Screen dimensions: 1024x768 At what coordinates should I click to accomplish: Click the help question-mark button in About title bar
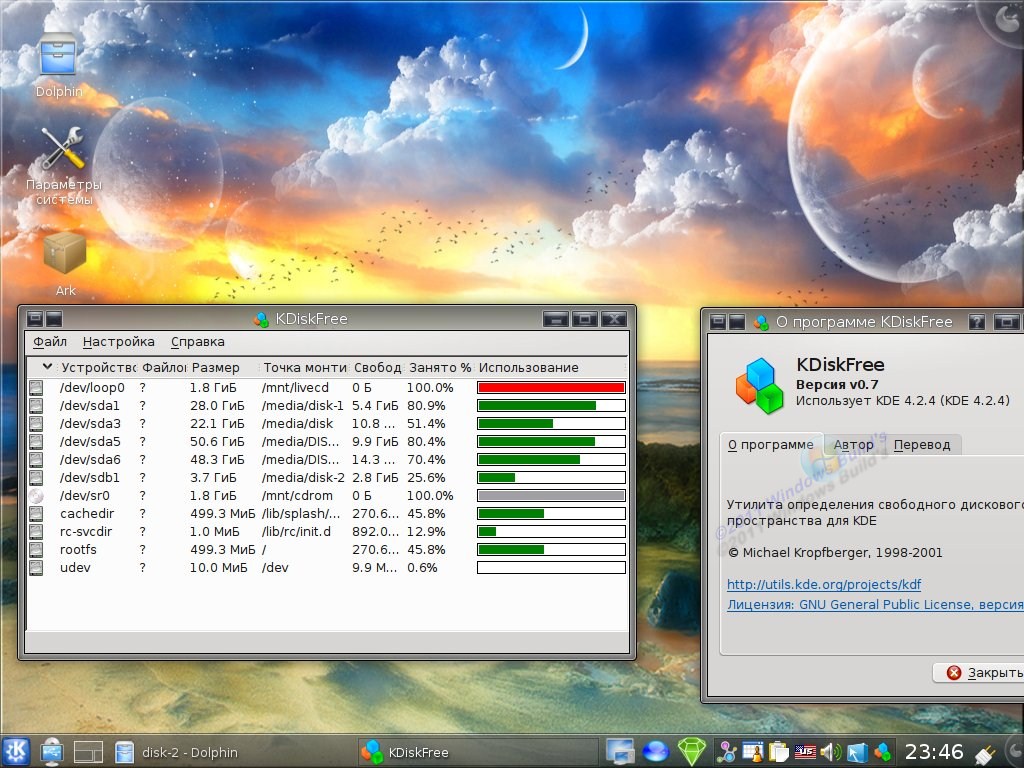click(x=976, y=322)
